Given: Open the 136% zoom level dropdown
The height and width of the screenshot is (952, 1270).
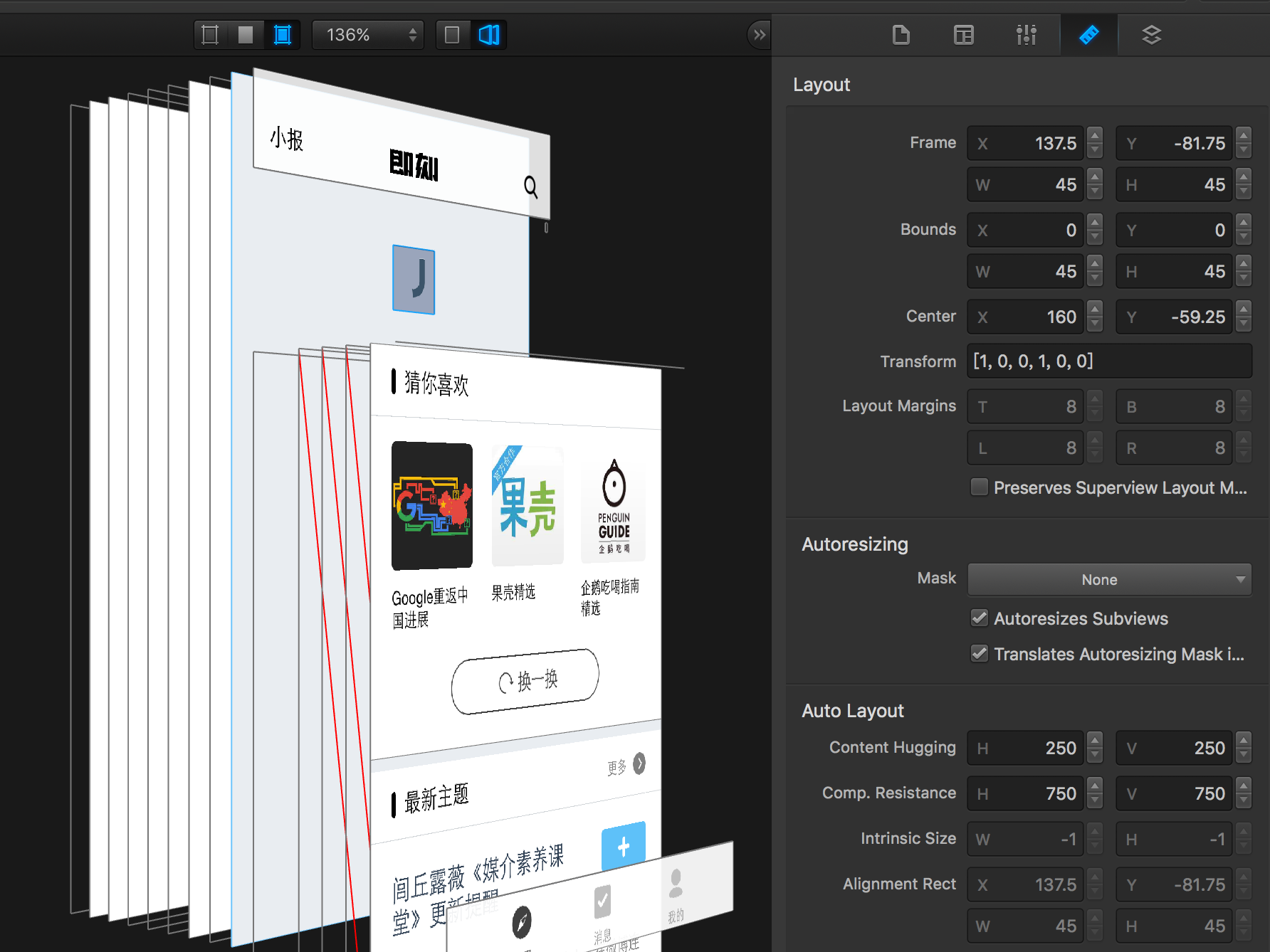Looking at the screenshot, I should pos(368,35).
